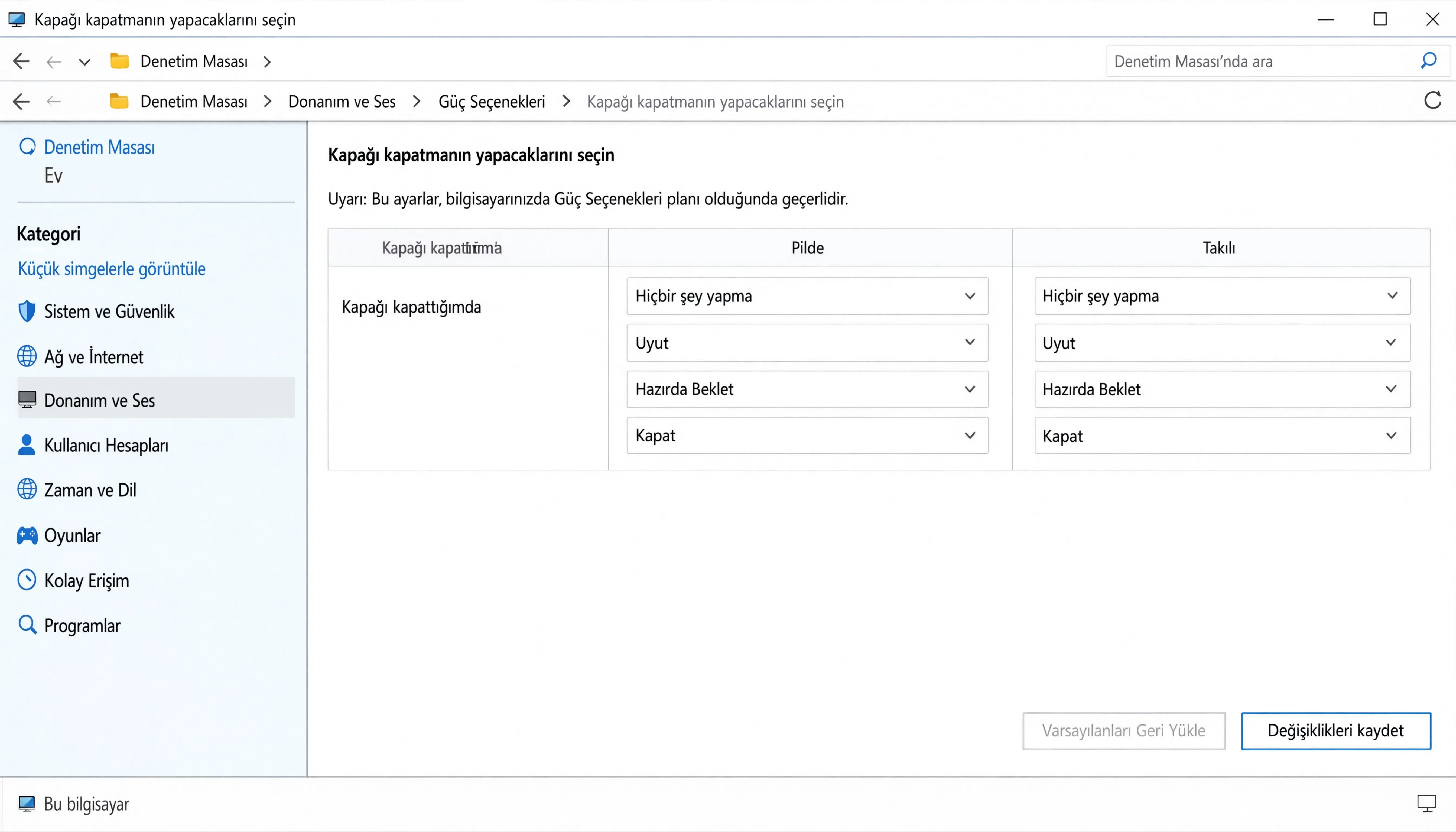Open the 'Uyut' dropdown under Pilde
Screen dimensions: 1456x832
[807, 343]
